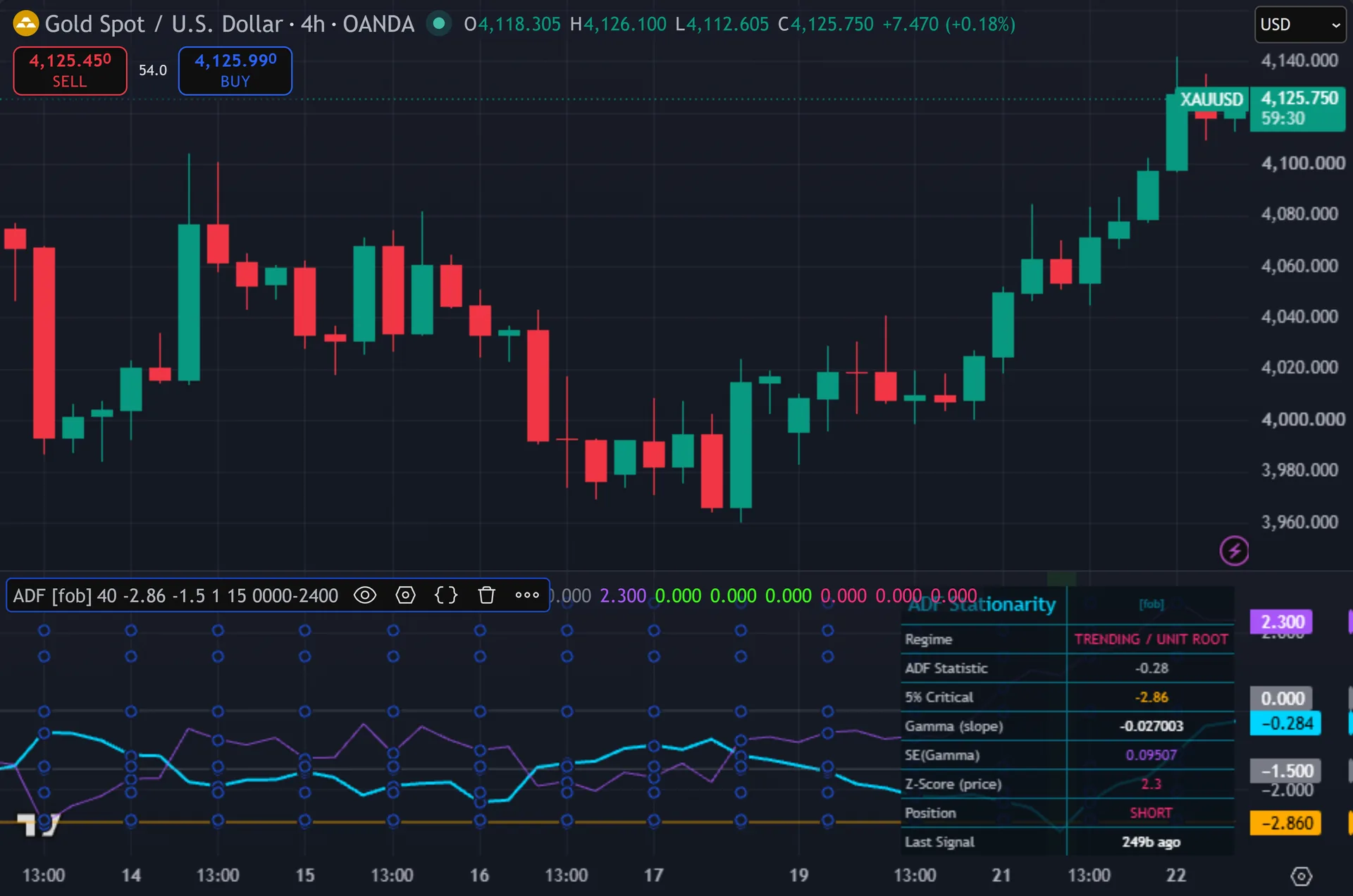1353x896 pixels.
Task: Open ADF indicator more options ellipsis
Action: pyautogui.click(x=527, y=595)
